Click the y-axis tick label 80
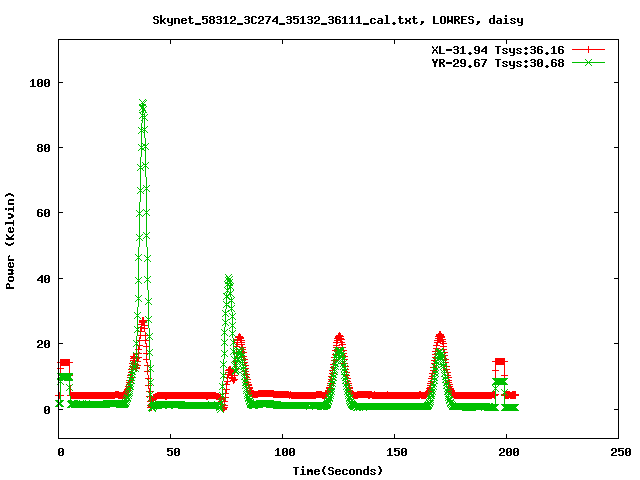 (43, 148)
